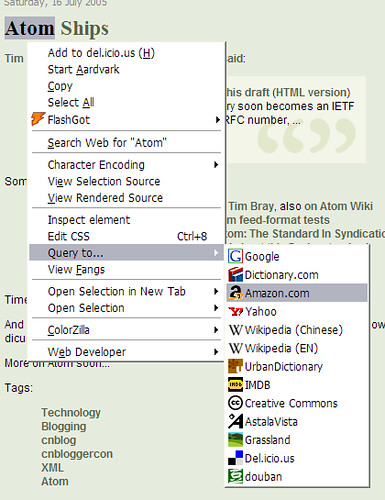Click the Amazon.com logo icon
This screenshot has height=500, width=385.
[x=235, y=293]
